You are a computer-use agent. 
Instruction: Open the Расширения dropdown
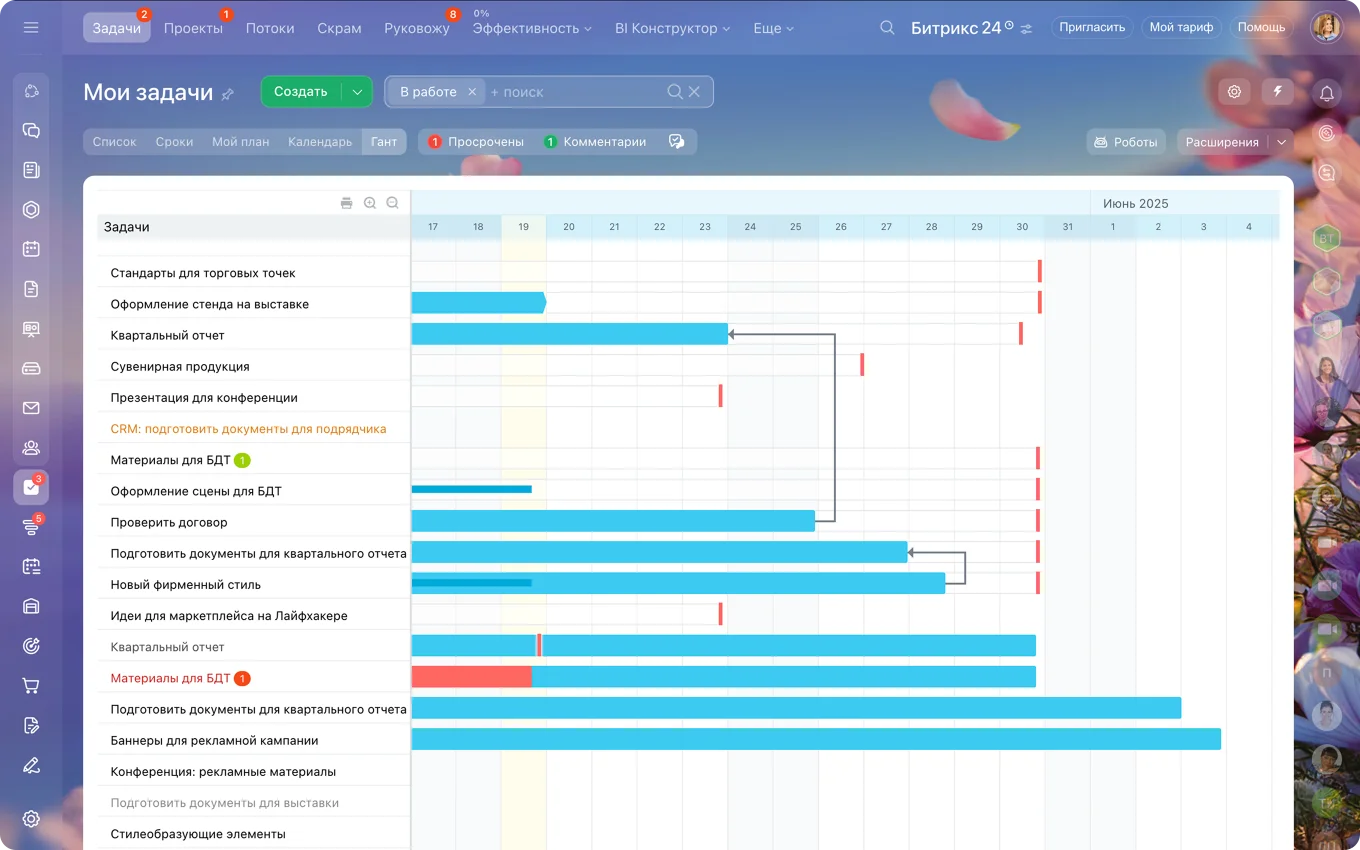[1234, 142]
